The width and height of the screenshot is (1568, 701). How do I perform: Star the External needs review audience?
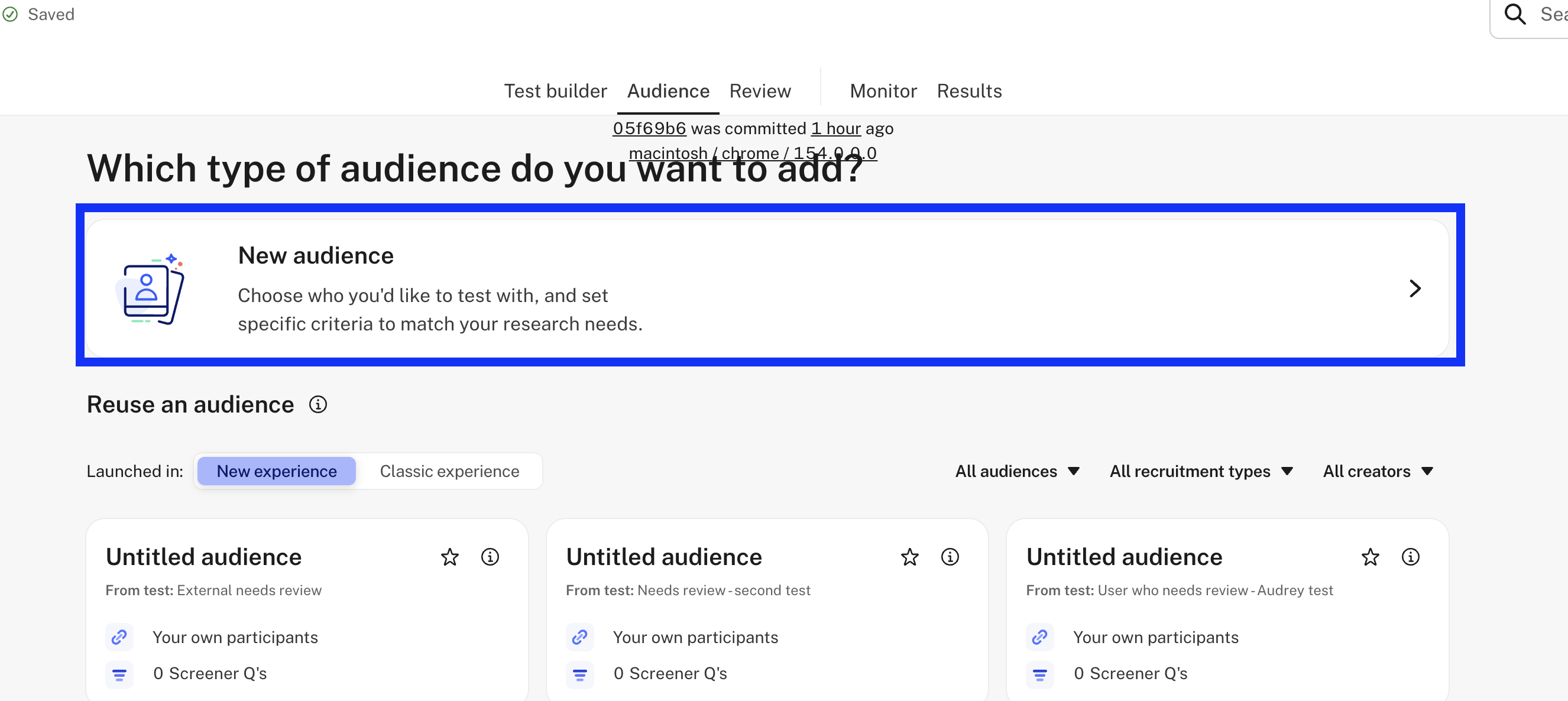pos(450,556)
